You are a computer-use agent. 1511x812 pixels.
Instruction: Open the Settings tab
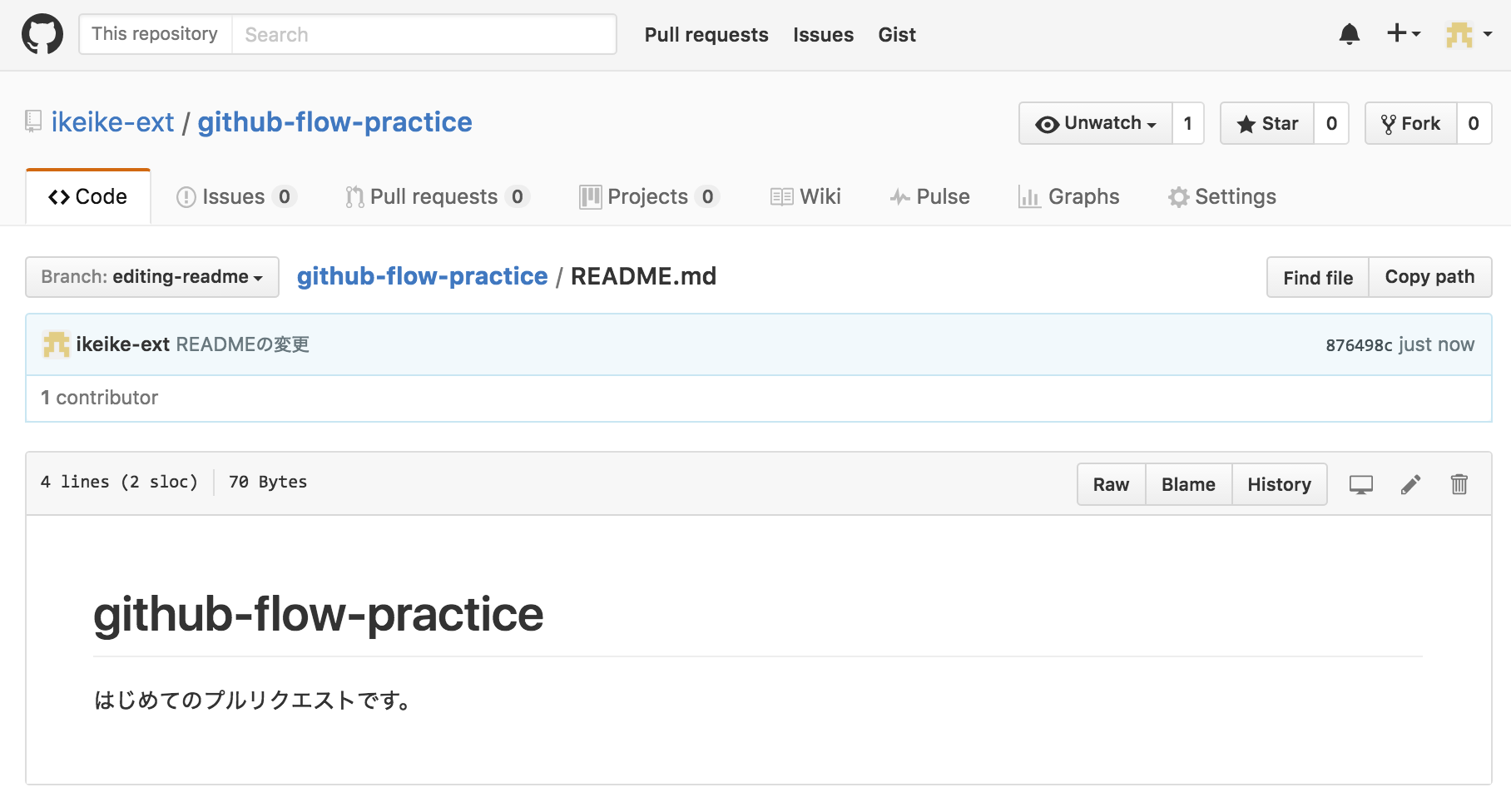1222,197
